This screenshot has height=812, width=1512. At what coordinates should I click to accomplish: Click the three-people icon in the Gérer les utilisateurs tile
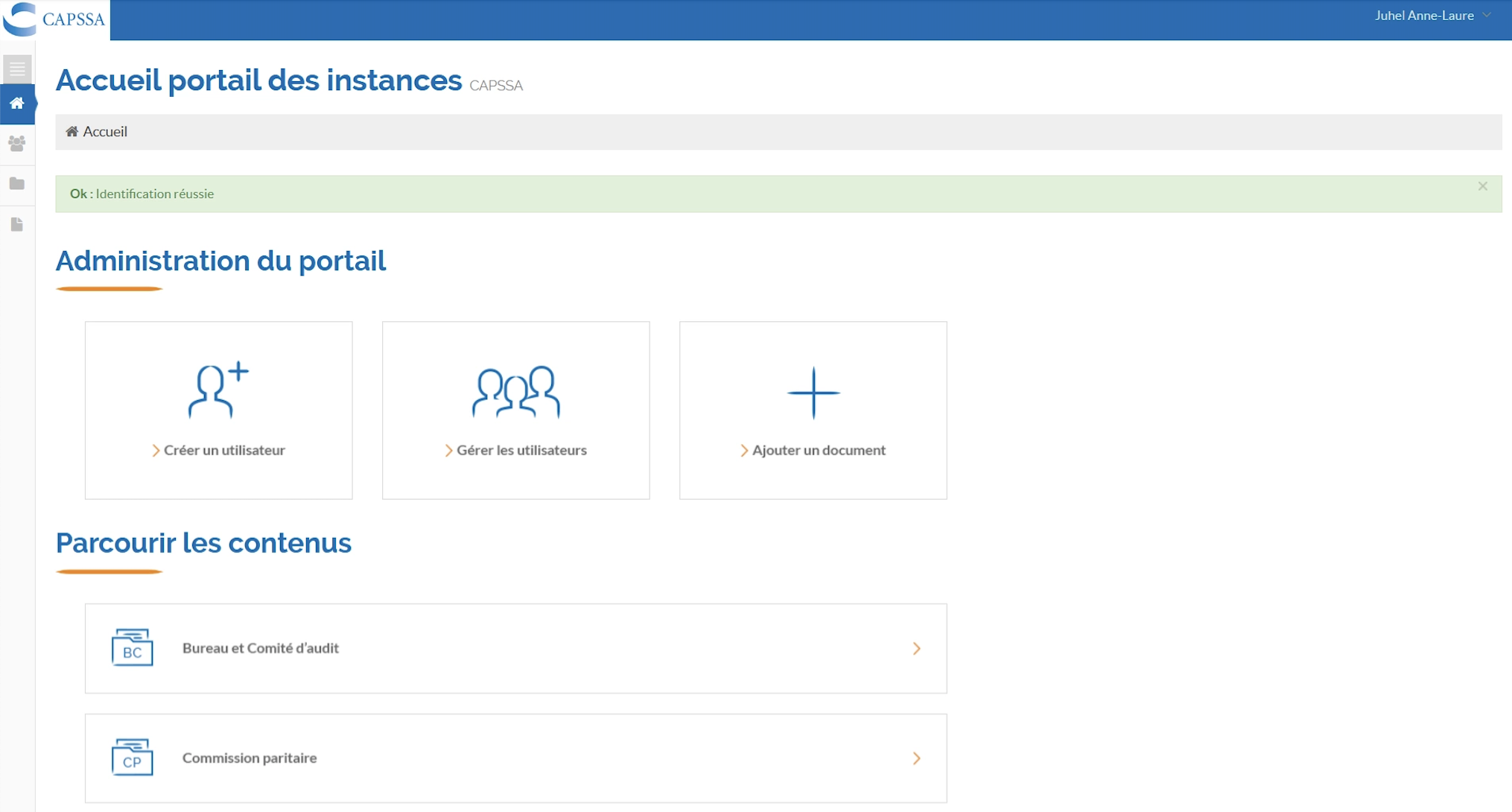[x=515, y=391]
